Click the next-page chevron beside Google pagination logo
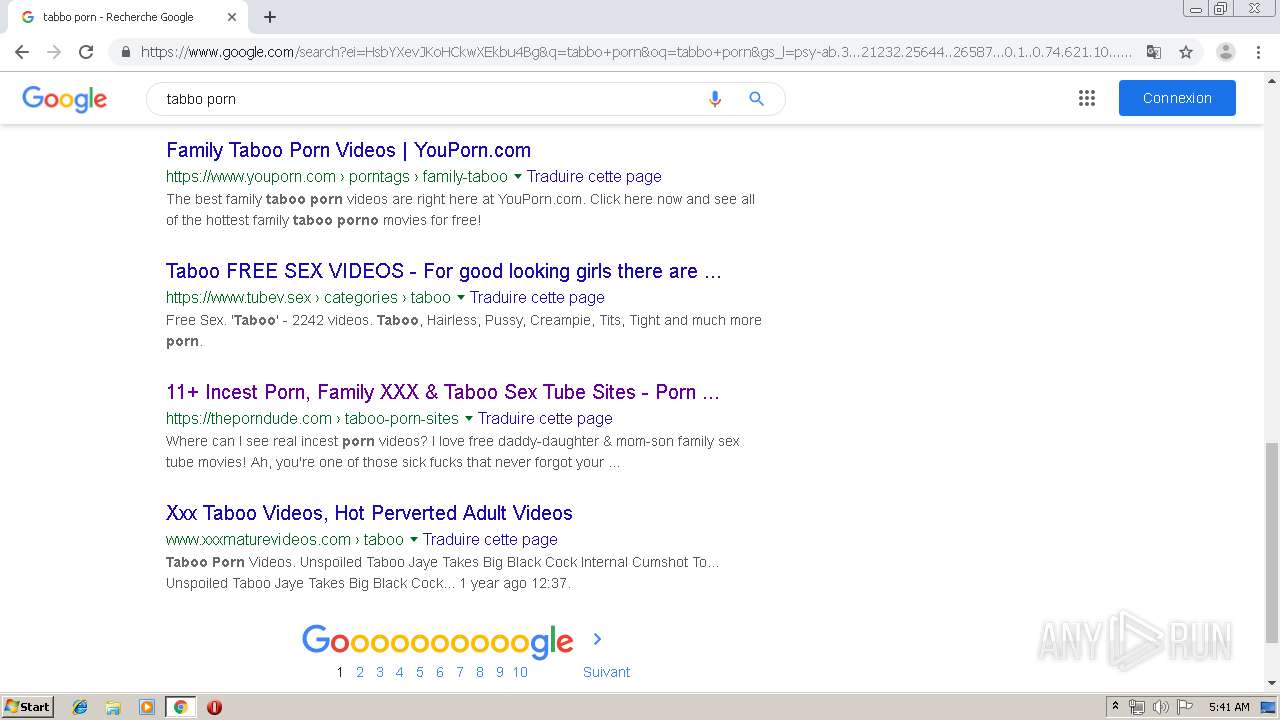This screenshot has width=1280, height=720. [x=597, y=639]
